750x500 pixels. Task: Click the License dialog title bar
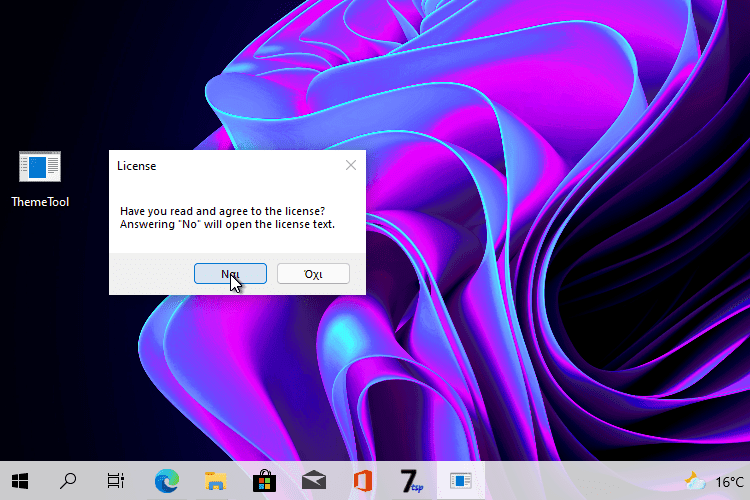[x=220, y=165]
